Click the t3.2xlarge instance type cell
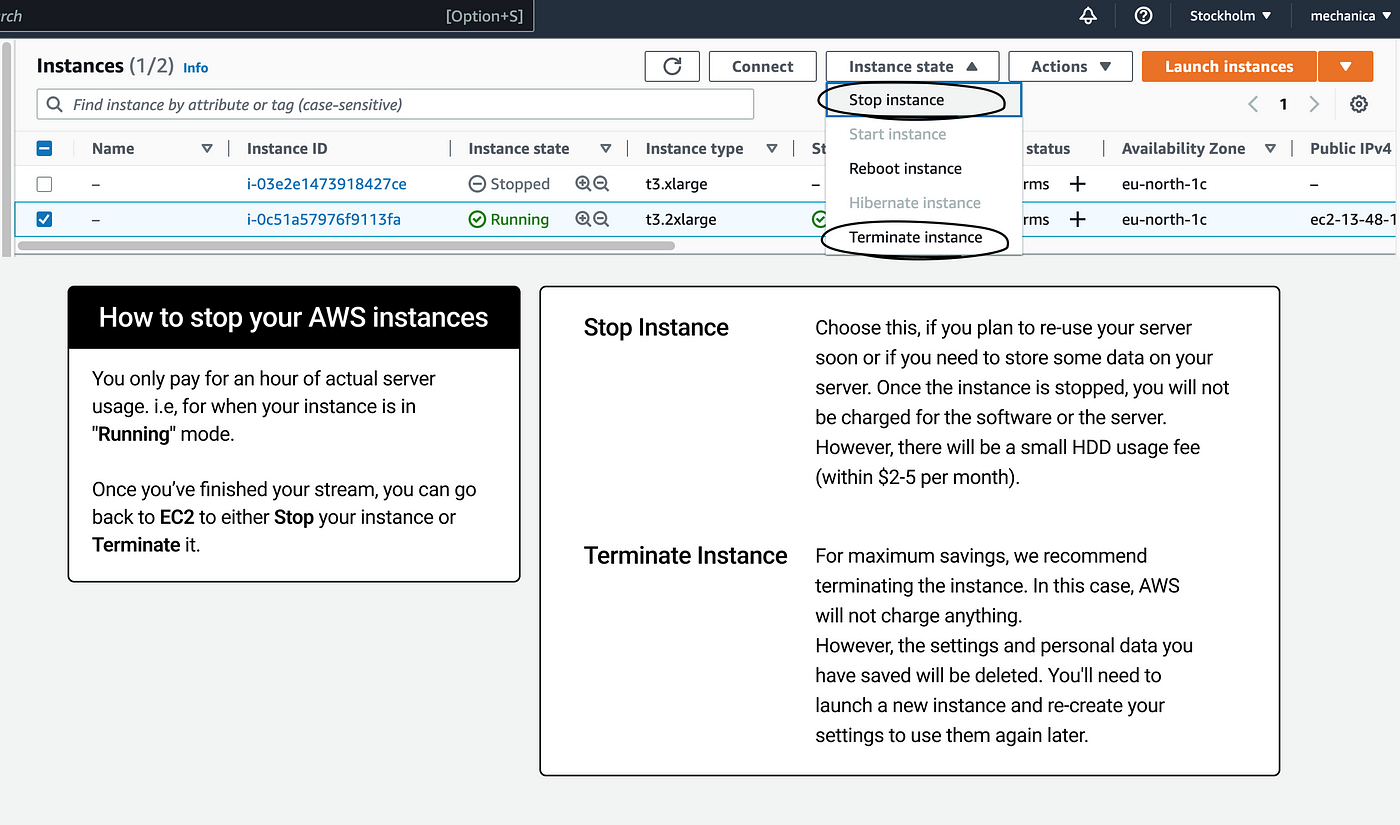1400x825 pixels. tap(681, 219)
